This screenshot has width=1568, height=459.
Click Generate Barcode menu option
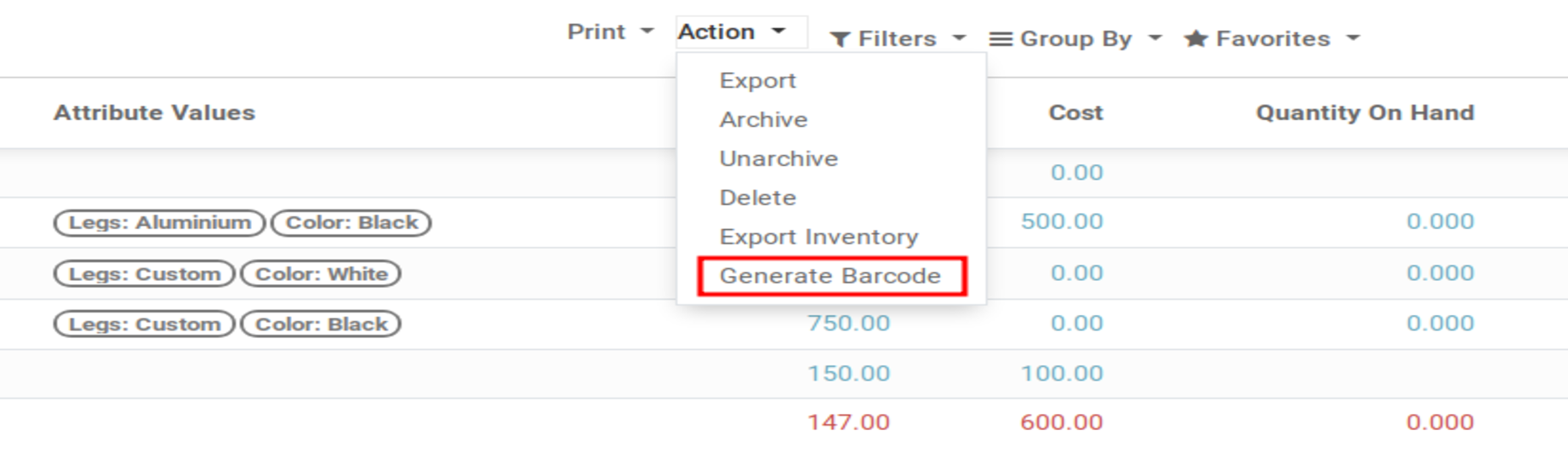tap(830, 276)
